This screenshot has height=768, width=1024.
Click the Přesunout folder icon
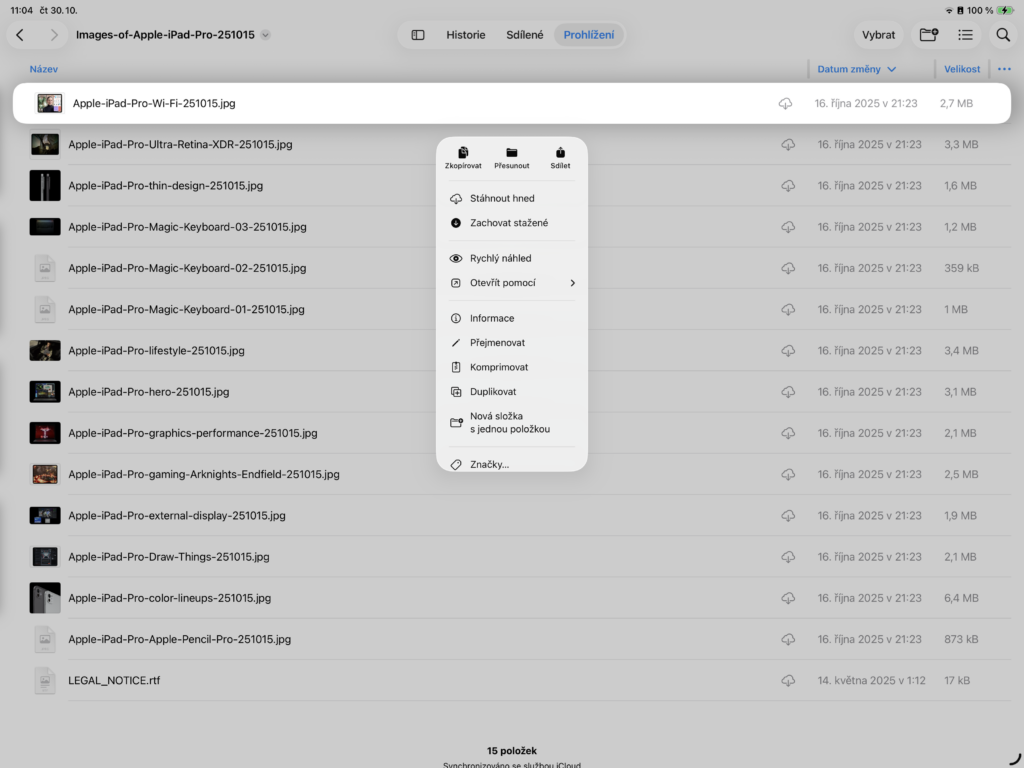pos(511,153)
